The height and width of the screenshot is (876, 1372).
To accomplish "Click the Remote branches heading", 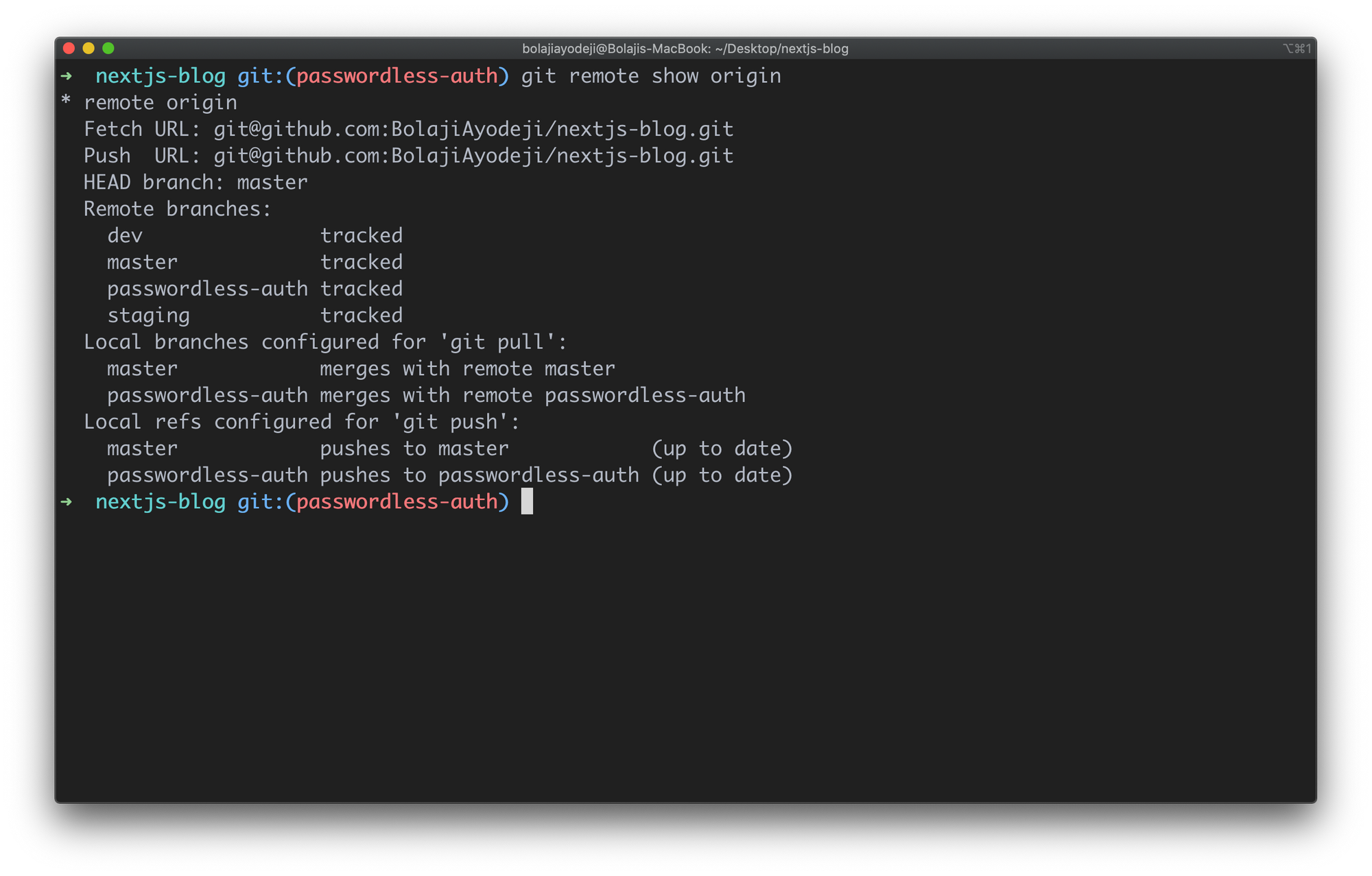I will [x=177, y=209].
